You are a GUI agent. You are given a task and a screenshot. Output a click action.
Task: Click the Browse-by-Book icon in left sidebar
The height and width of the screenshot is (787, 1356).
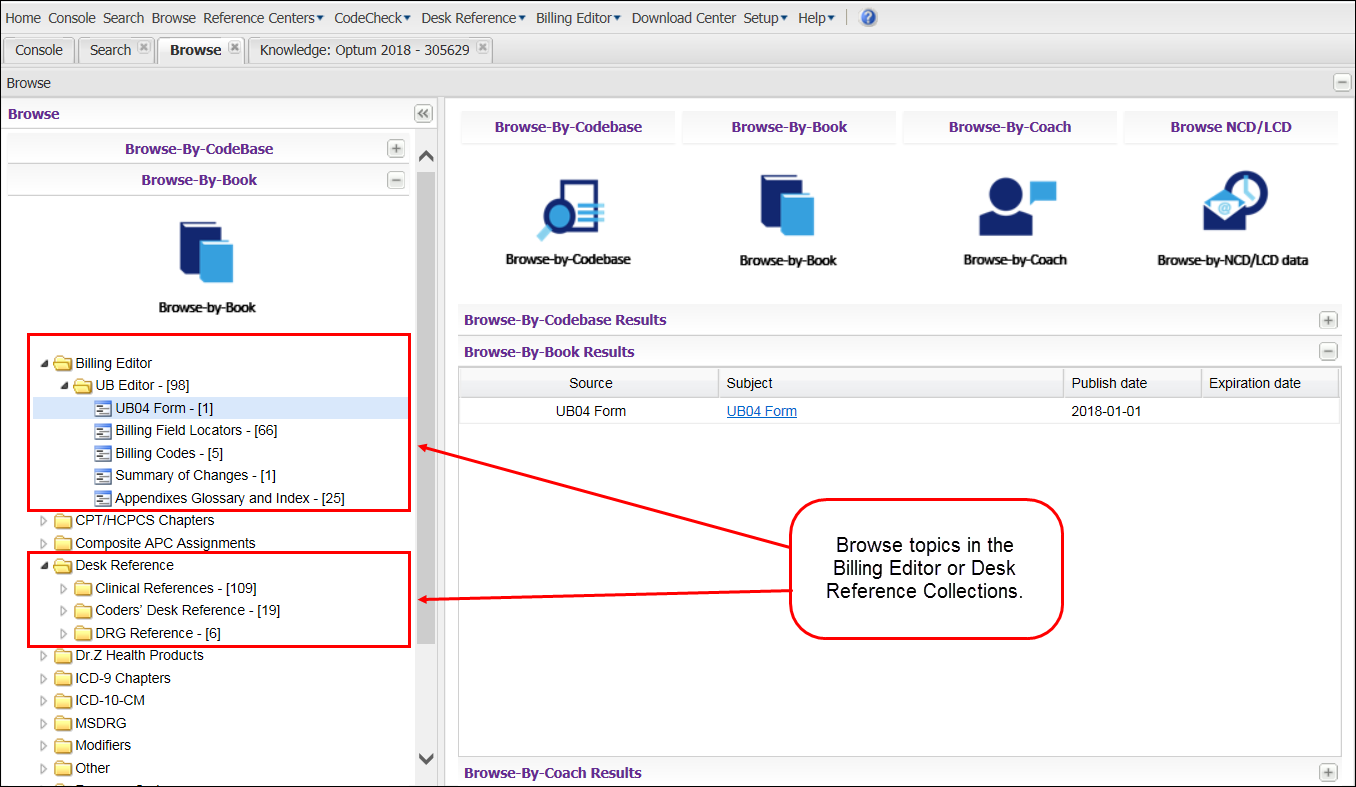(x=206, y=253)
